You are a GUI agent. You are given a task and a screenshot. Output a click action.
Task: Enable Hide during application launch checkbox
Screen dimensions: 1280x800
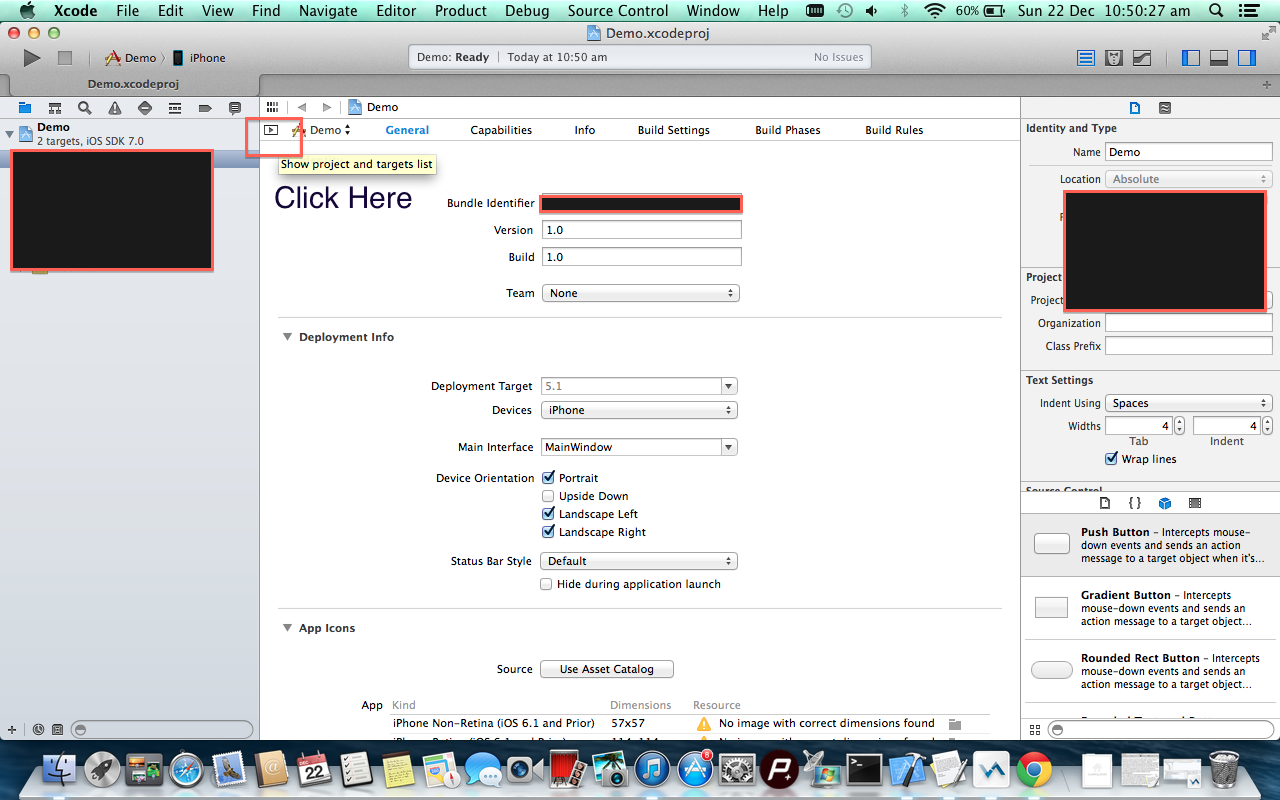[546, 584]
